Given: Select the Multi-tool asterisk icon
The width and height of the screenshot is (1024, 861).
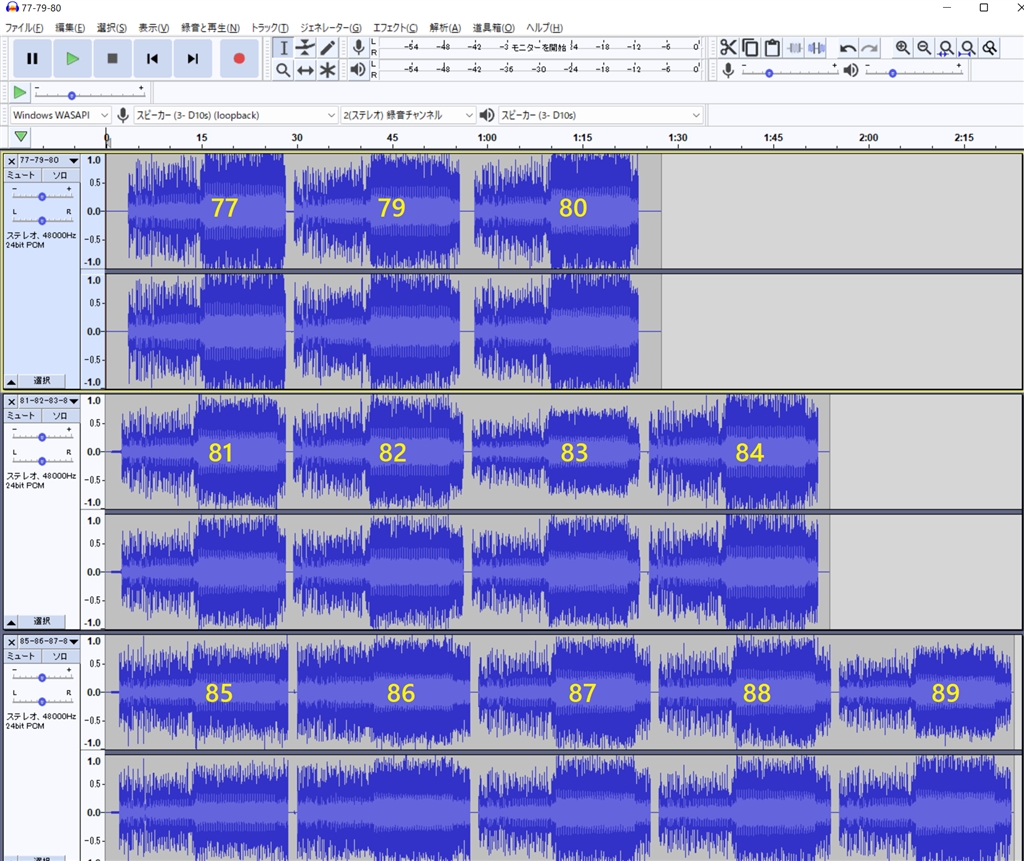Looking at the screenshot, I should click(328, 71).
